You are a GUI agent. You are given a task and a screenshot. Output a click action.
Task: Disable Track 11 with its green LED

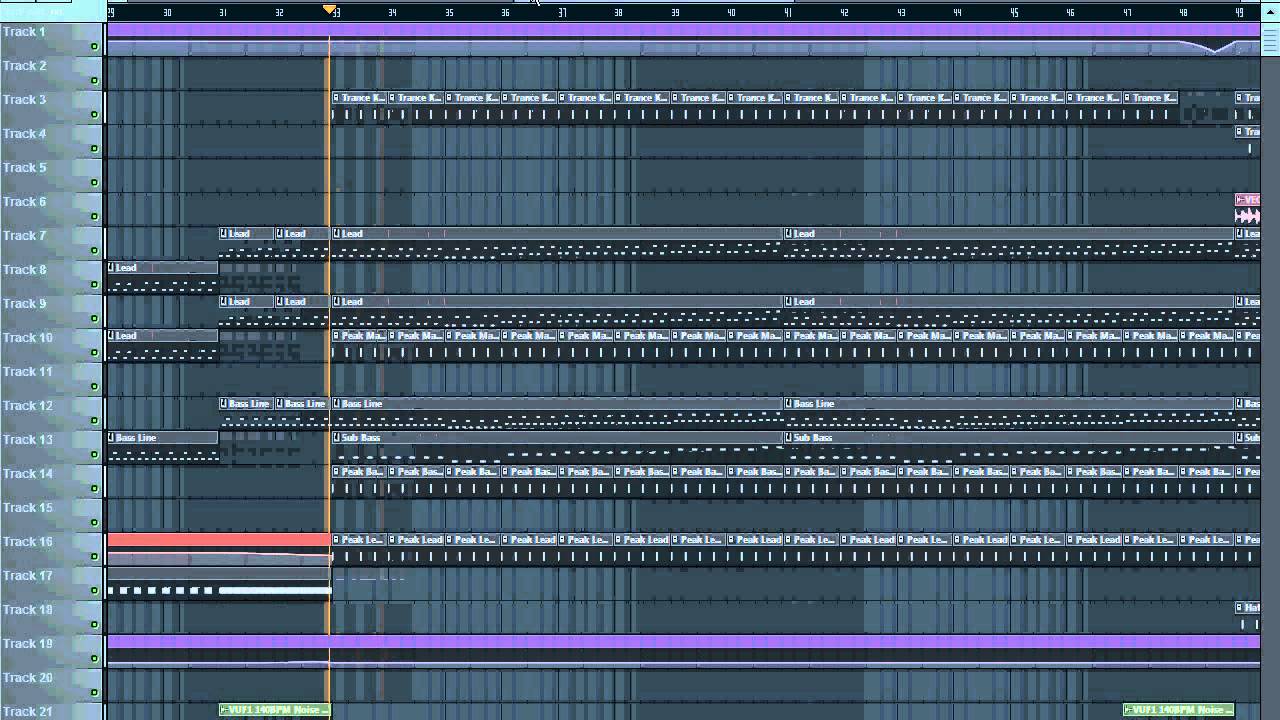(95, 387)
